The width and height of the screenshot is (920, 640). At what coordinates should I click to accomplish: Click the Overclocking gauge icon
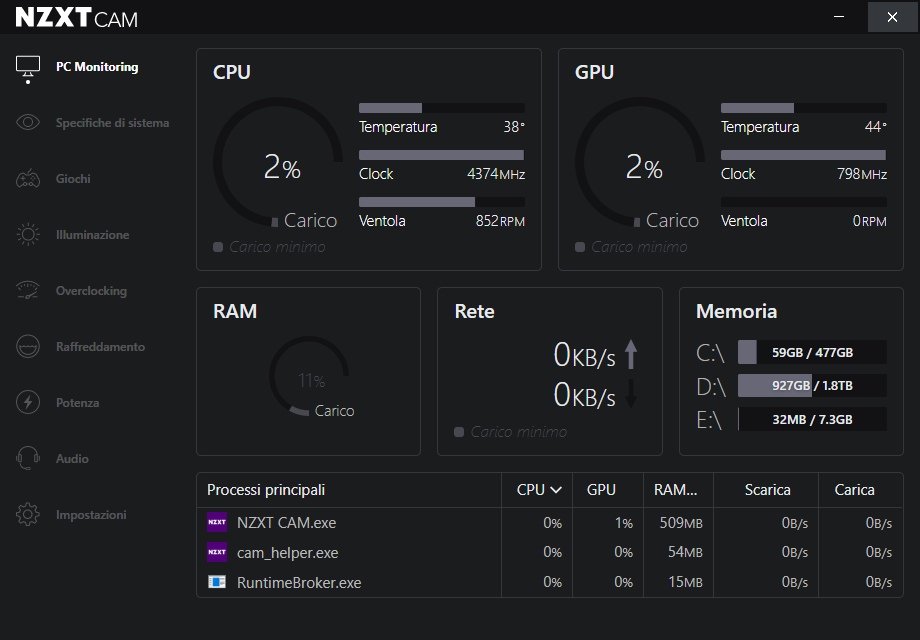(28, 291)
